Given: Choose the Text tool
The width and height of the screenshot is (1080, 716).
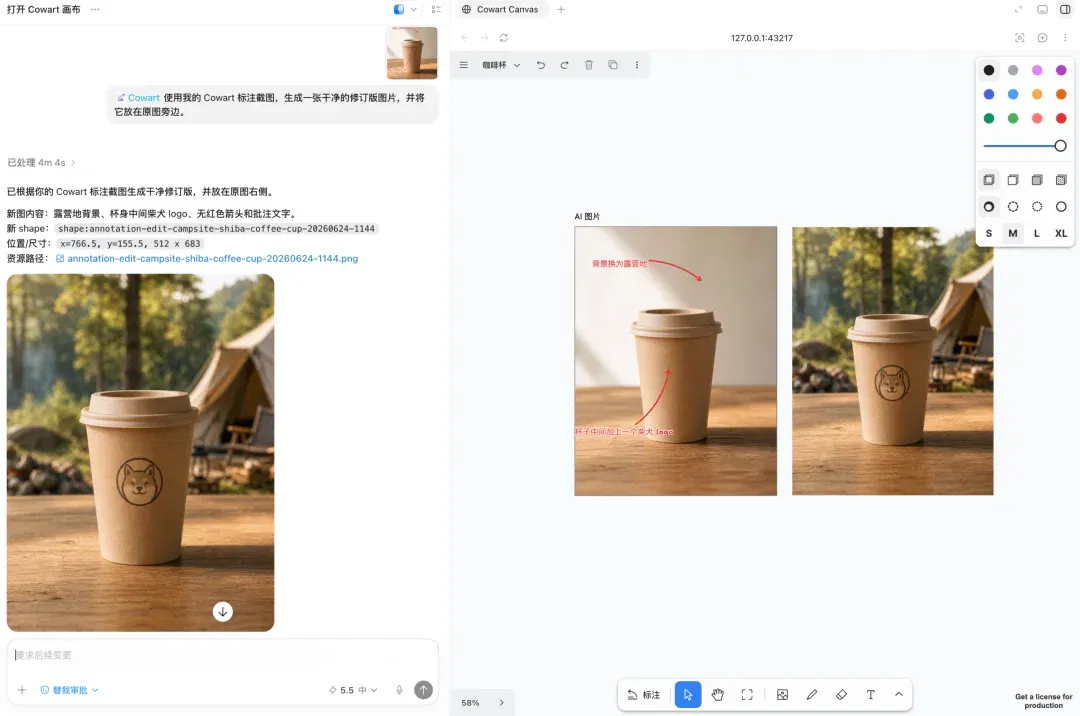Looking at the screenshot, I should (871, 695).
